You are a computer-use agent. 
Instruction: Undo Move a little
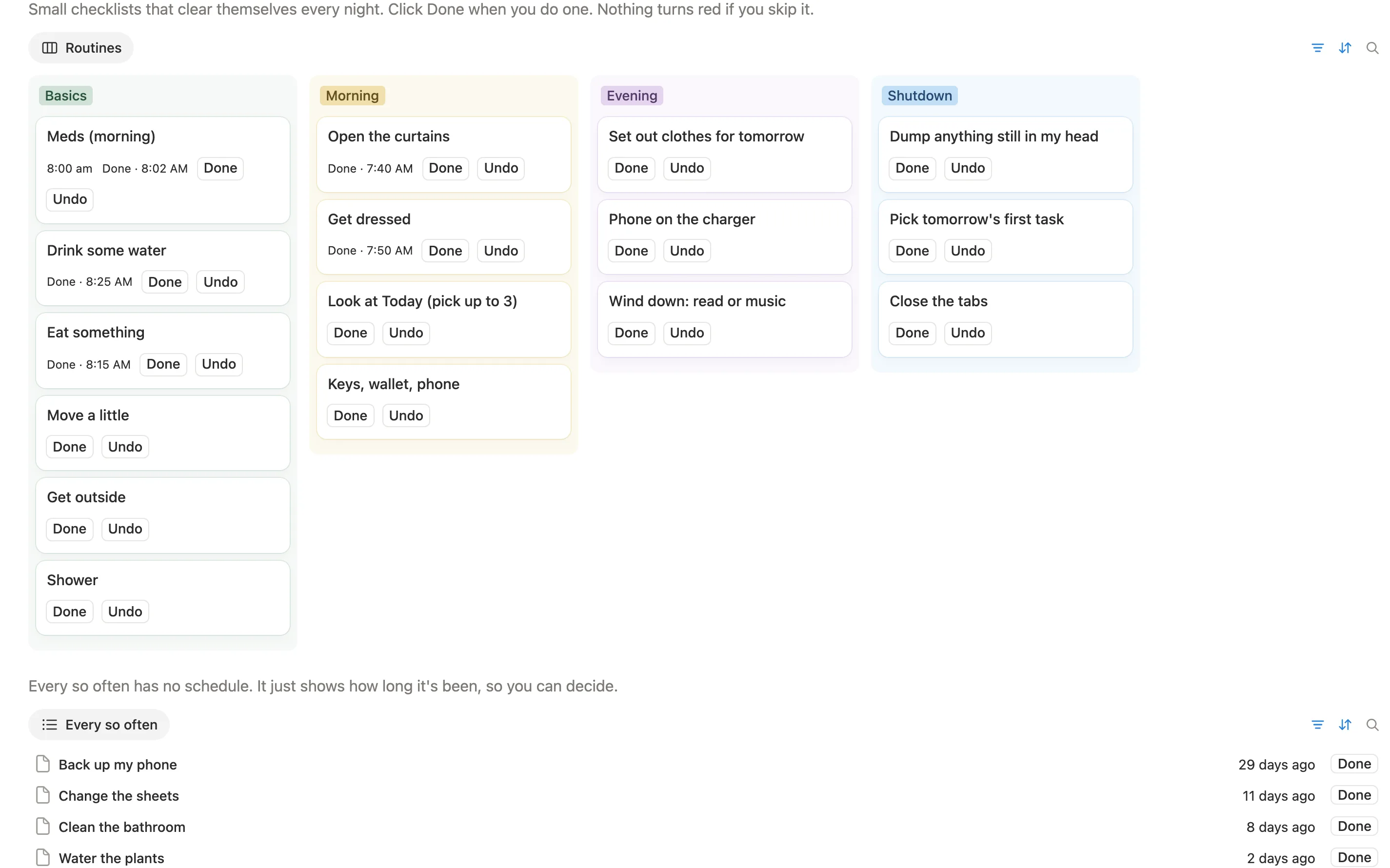click(x=125, y=447)
